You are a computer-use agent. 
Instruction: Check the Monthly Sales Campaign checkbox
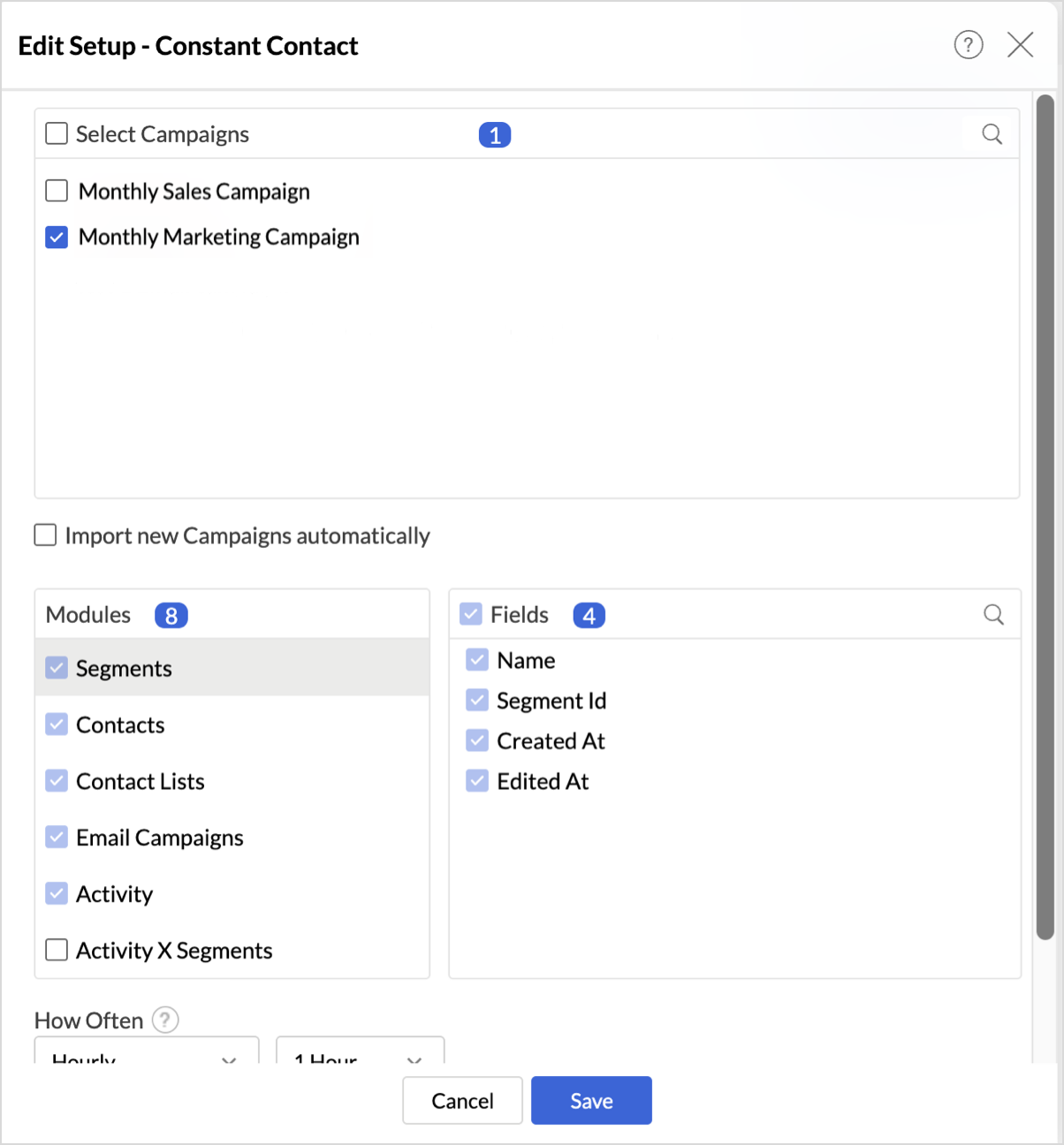tap(57, 191)
